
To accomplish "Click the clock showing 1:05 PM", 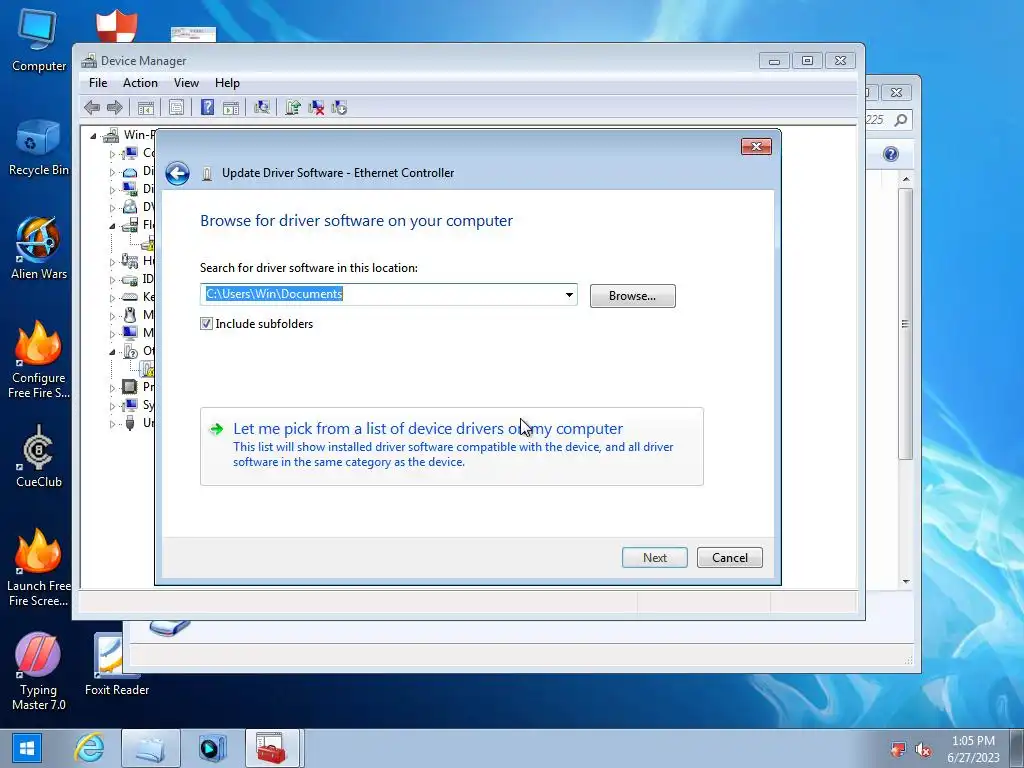I will (973, 741).
